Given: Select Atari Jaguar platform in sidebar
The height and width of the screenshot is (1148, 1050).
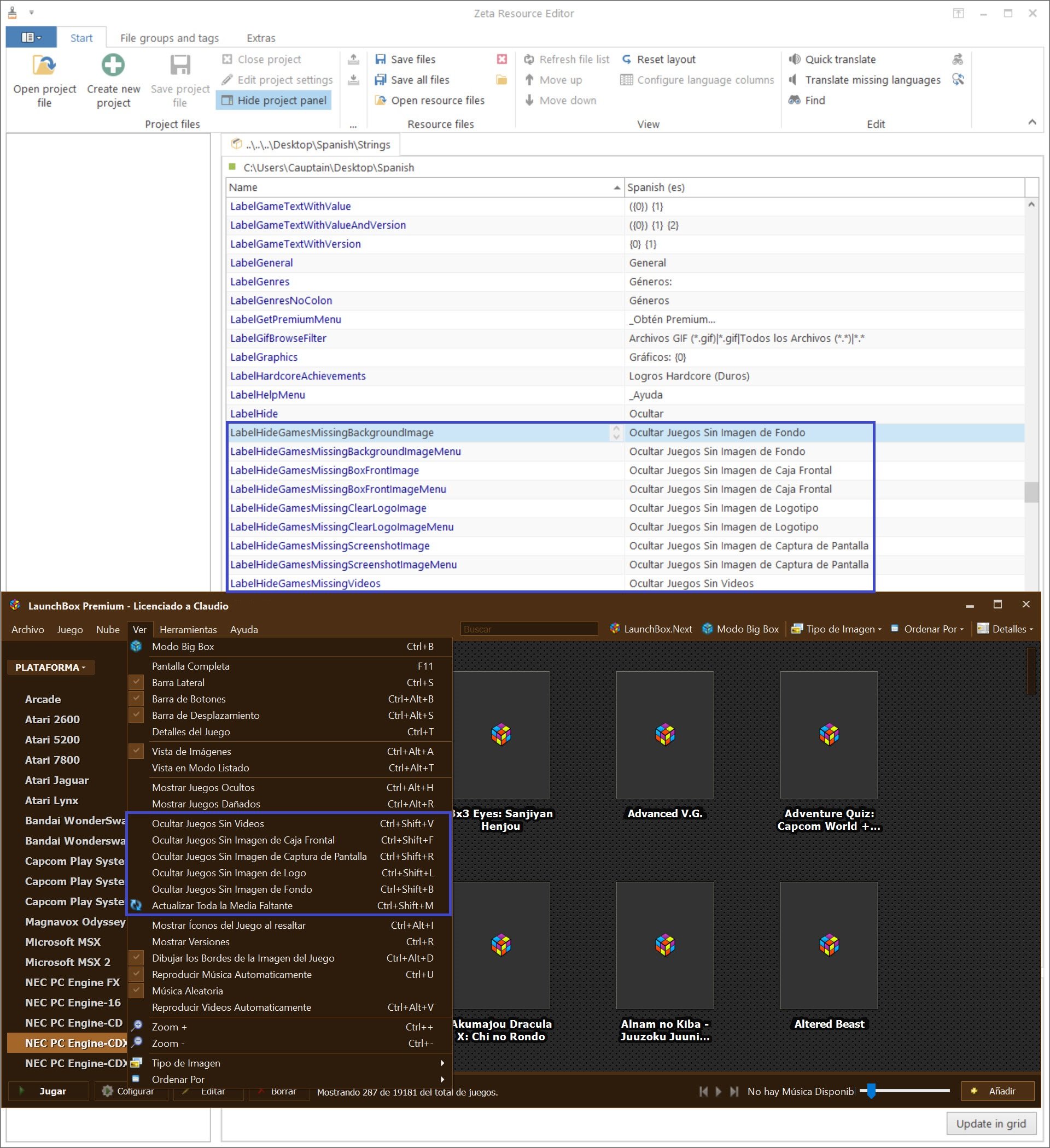Looking at the screenshot, I should (56, 780).
